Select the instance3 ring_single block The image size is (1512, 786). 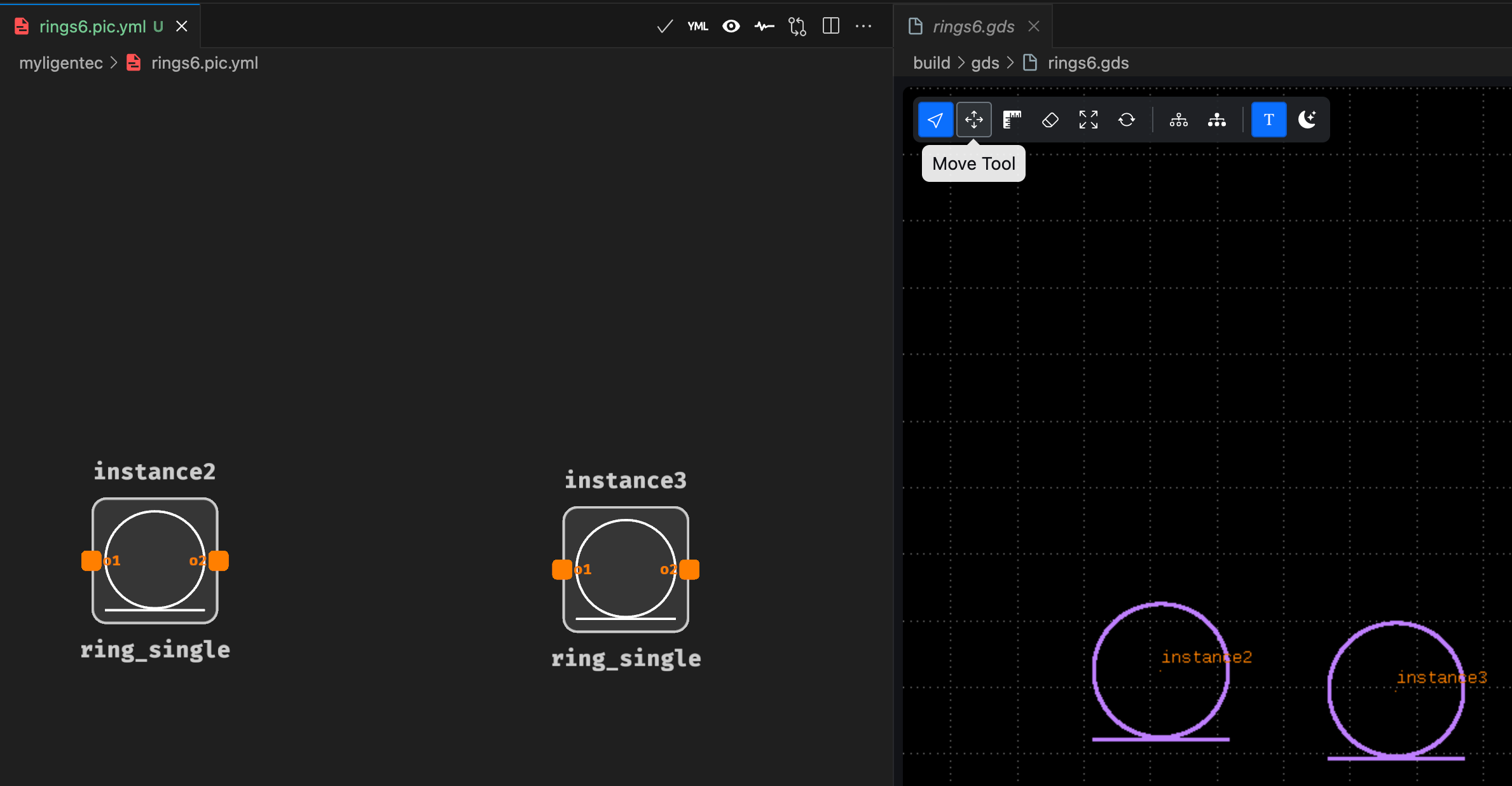[625, 569]
